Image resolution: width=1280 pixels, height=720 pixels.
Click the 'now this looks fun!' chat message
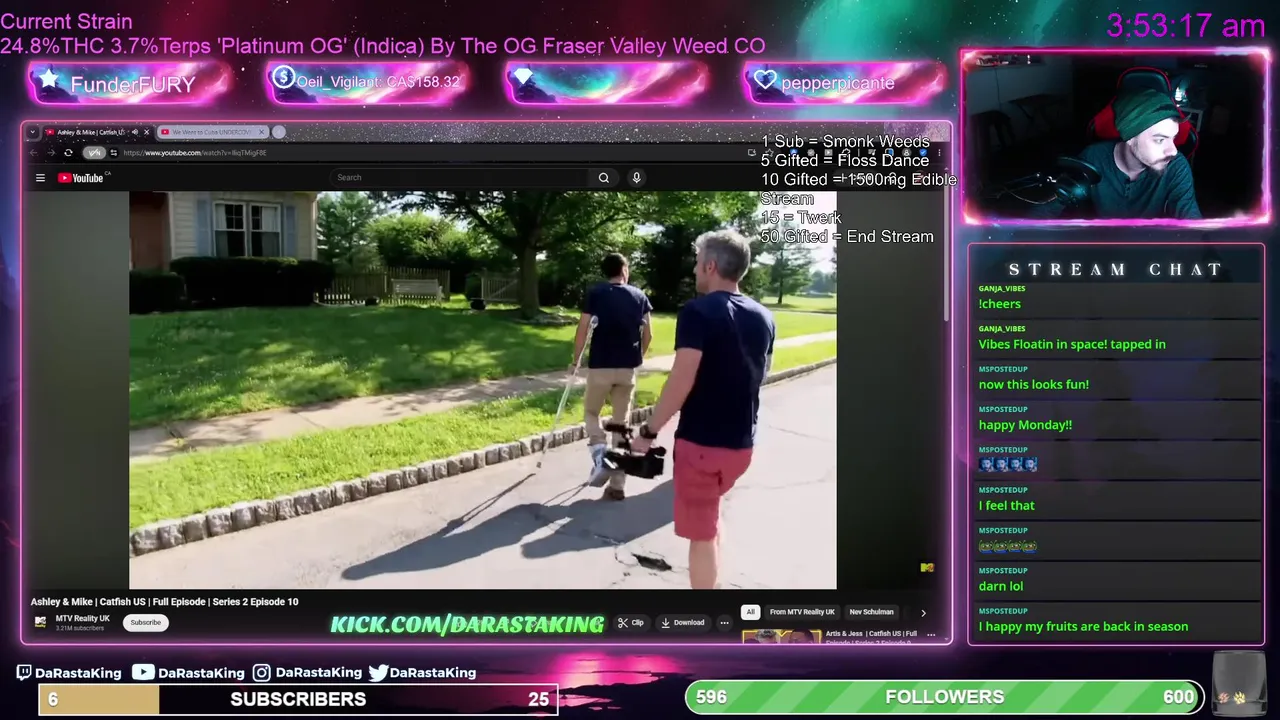tap(1034, 384)
